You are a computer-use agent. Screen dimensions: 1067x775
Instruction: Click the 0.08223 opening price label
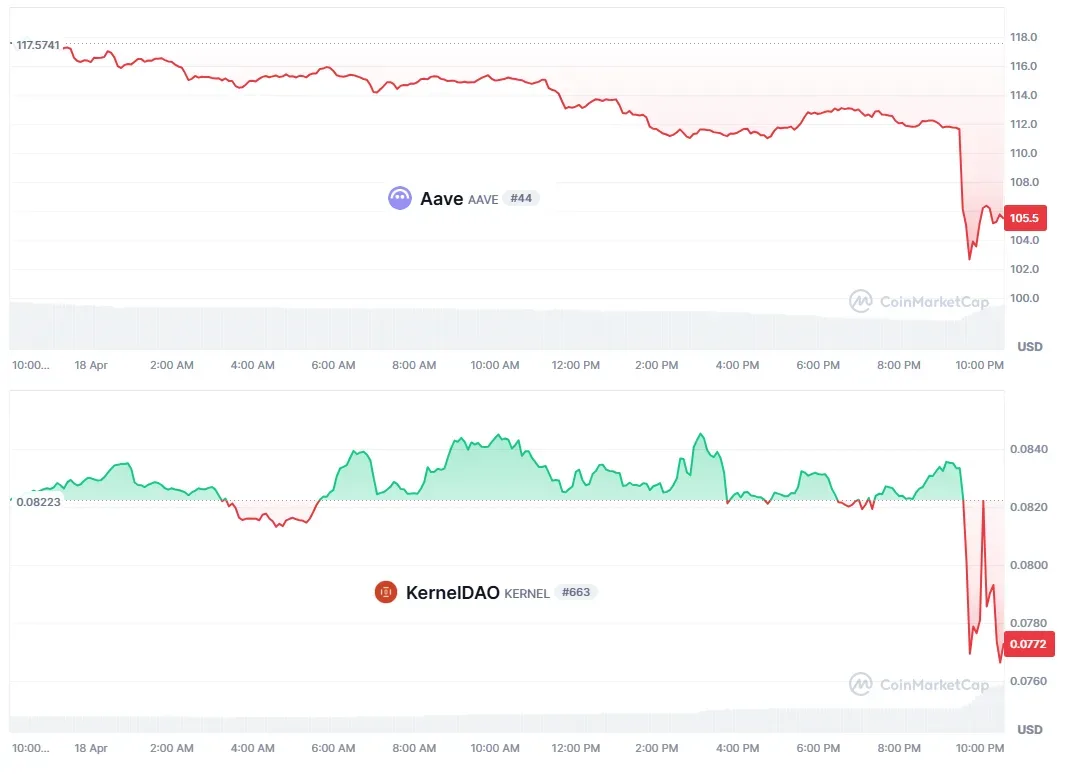(39, 501)
